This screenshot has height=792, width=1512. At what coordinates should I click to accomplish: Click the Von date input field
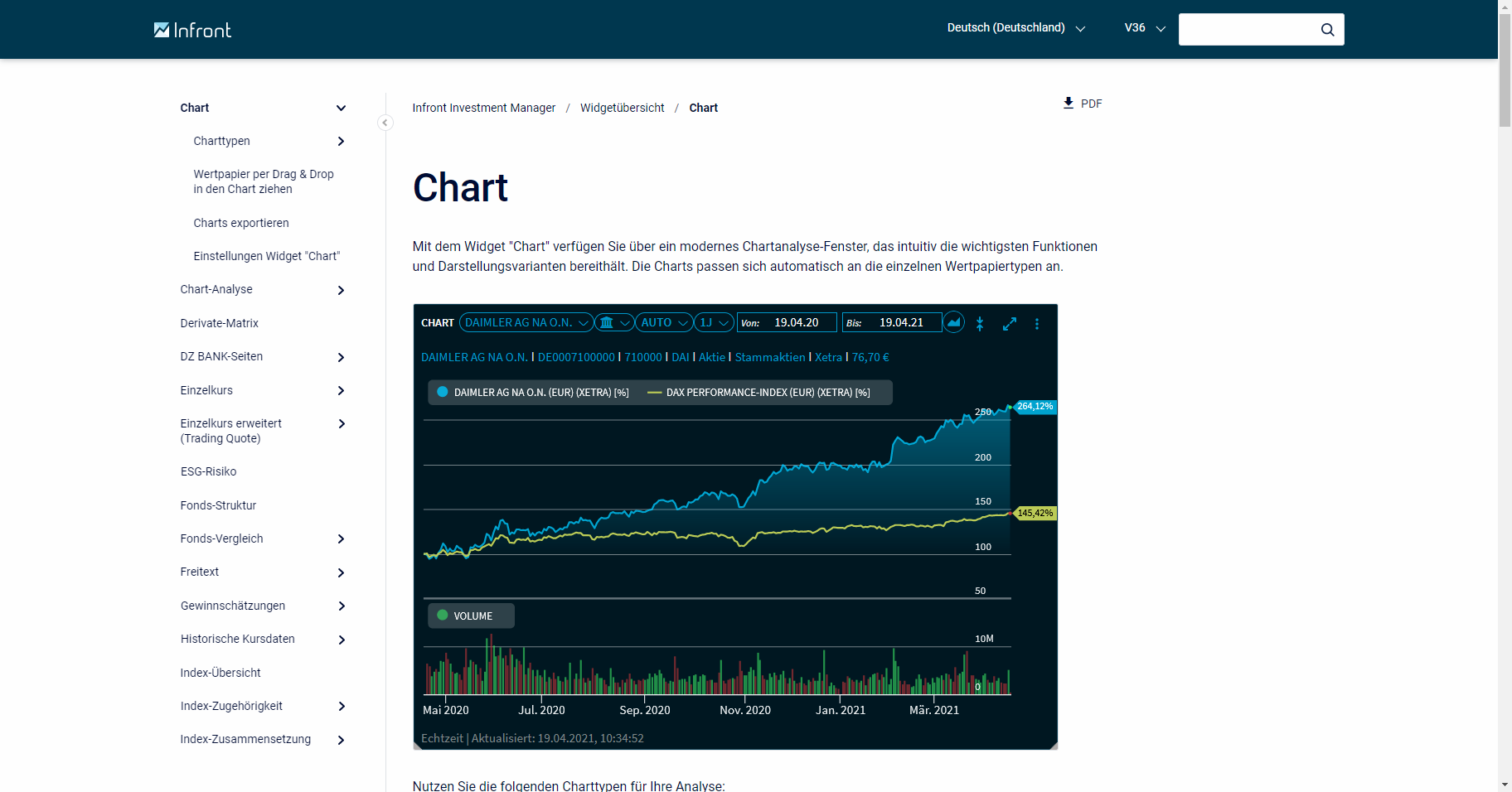point(796,322)
